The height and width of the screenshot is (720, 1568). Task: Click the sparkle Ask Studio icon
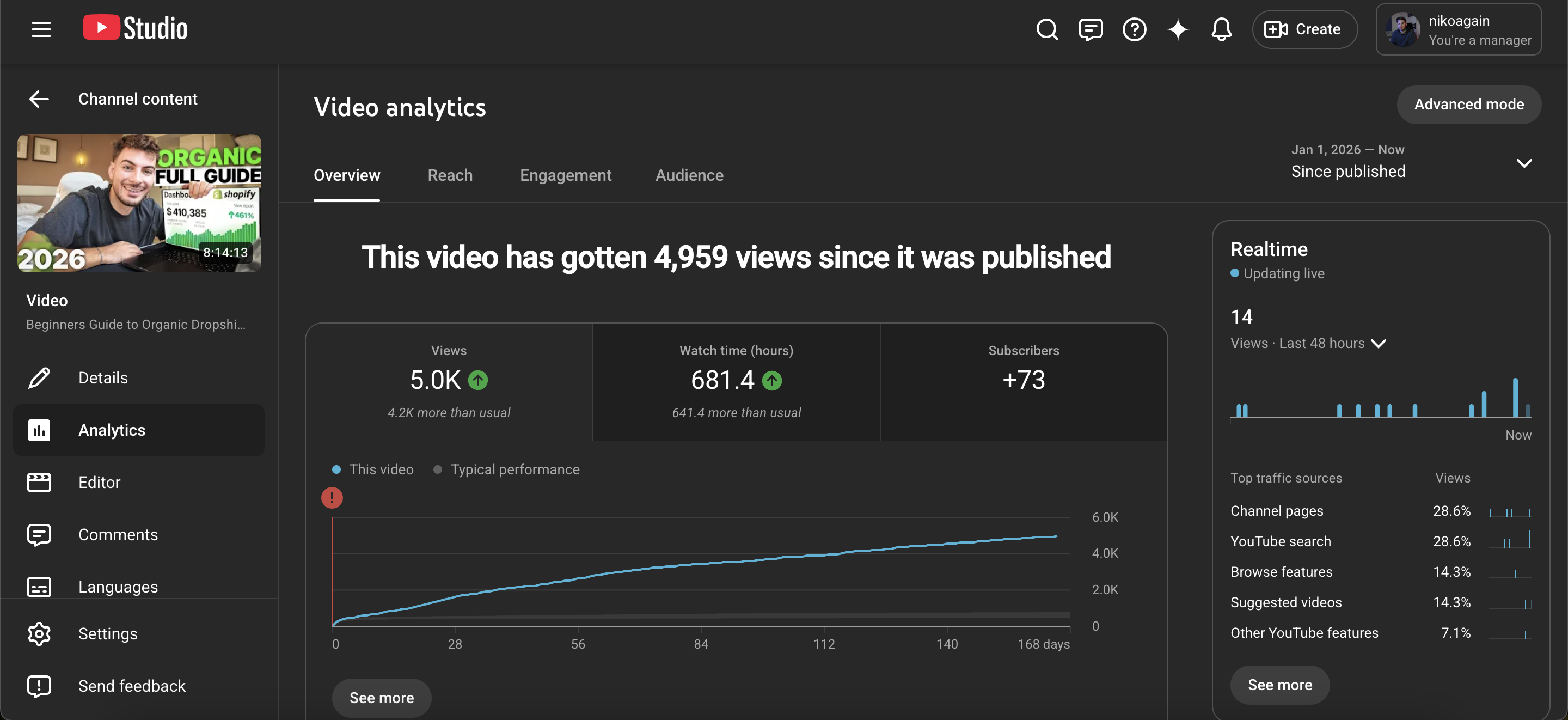(1178, 29)
